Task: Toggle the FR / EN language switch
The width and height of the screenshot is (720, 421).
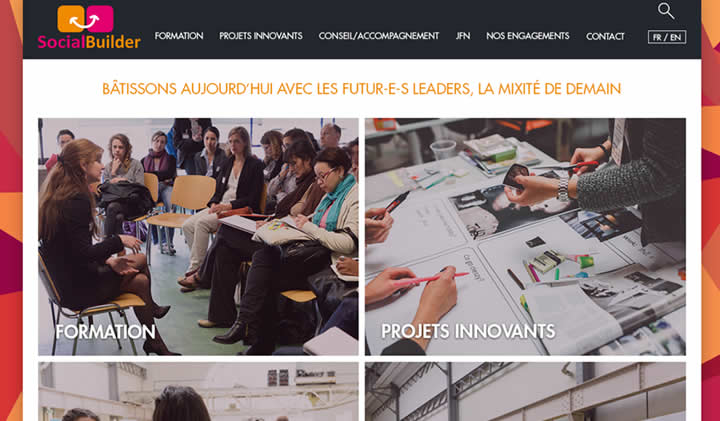Action: click(x=667, y=37)
